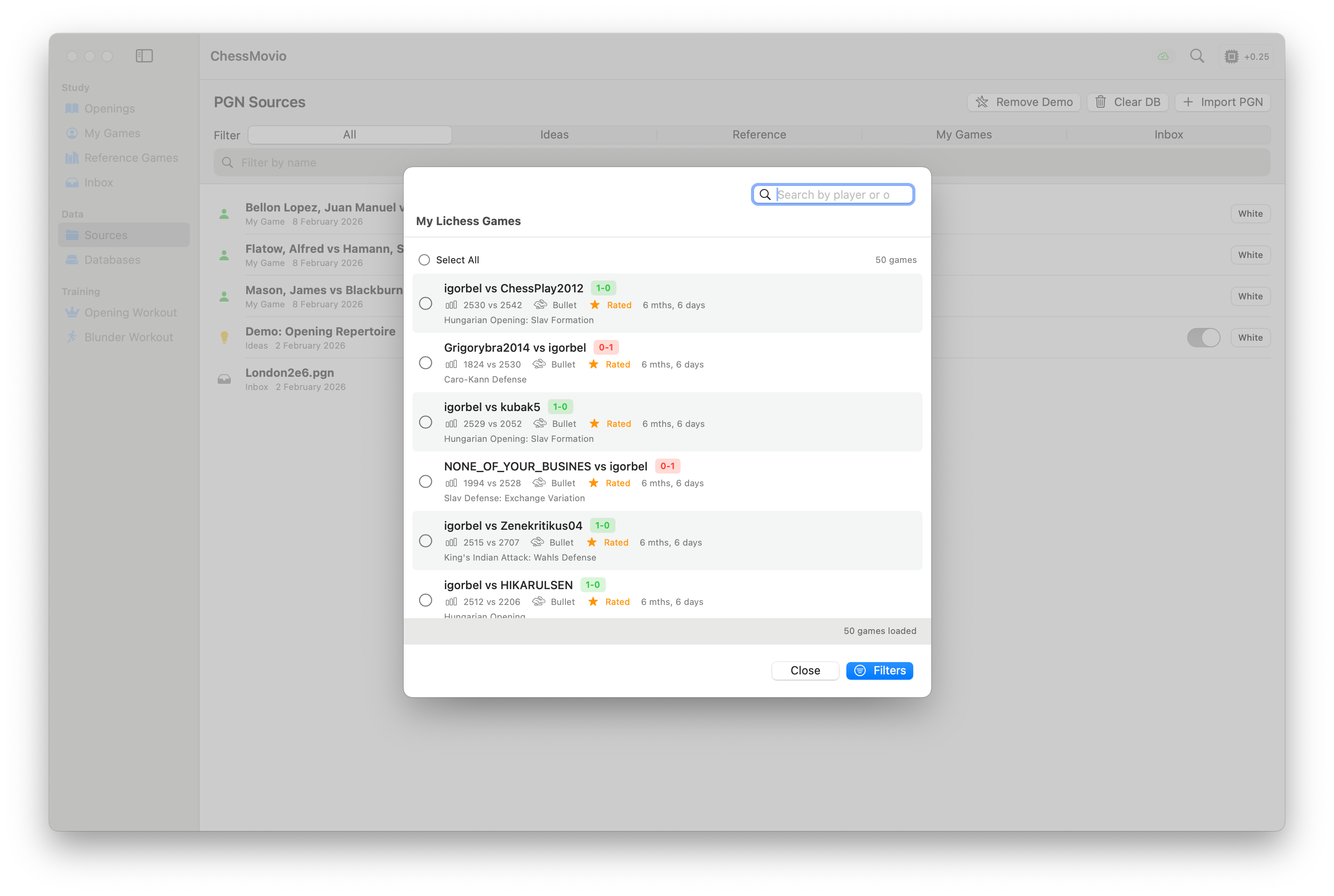The width and height of the screenshot is (1334, 896).
Task: Select the igorbel vs ChessPlay2012 game
Action: click(426, 303)
